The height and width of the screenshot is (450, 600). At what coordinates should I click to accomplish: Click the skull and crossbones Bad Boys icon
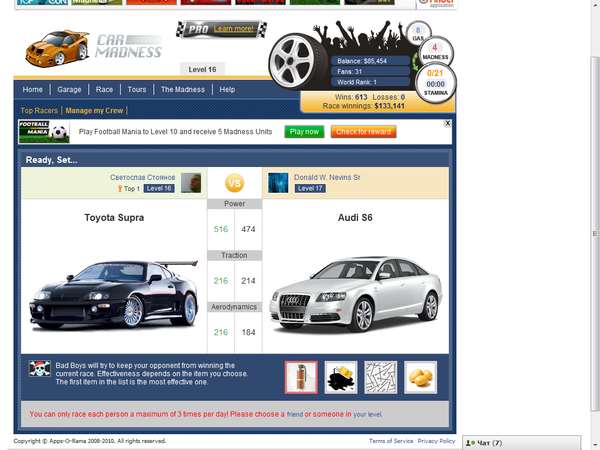[40, 368]
